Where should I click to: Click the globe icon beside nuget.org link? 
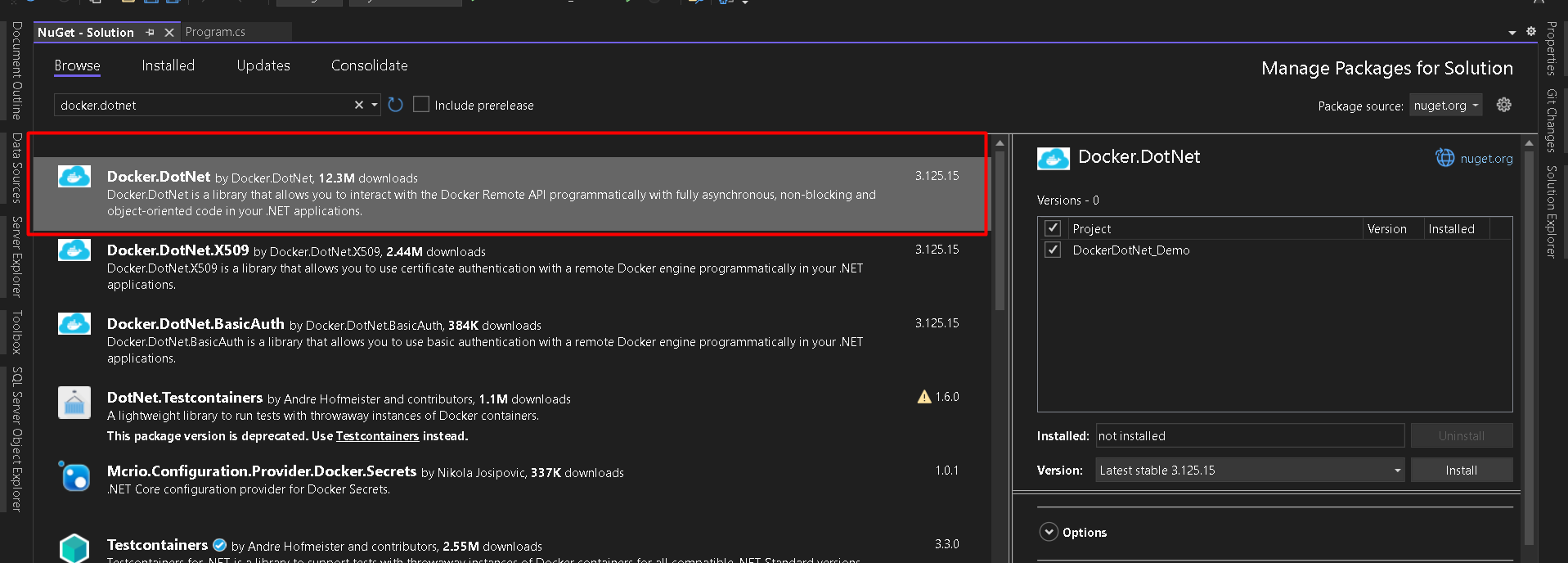click(x=1445, y=158)
